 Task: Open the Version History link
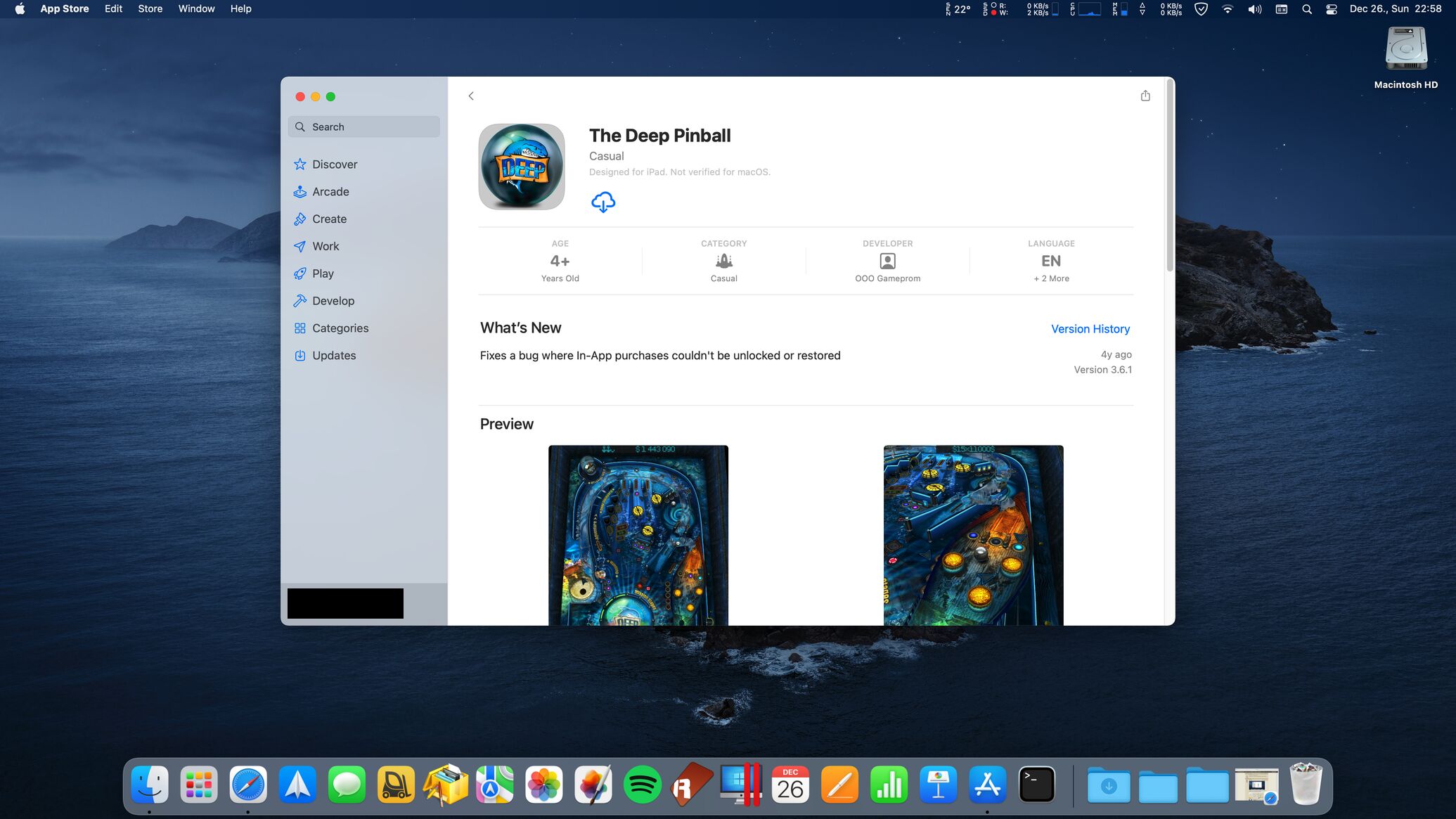click(1090, 328)
